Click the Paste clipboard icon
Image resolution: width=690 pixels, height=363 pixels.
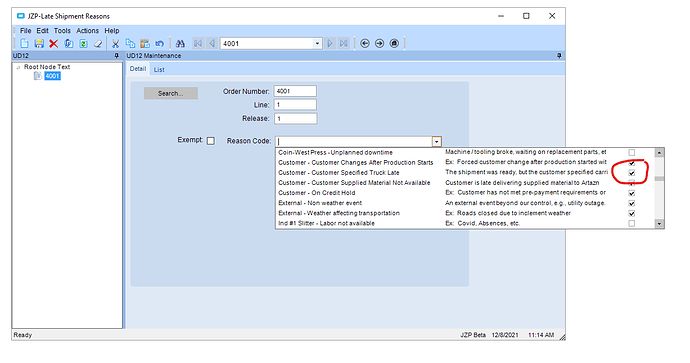(145, 44)
